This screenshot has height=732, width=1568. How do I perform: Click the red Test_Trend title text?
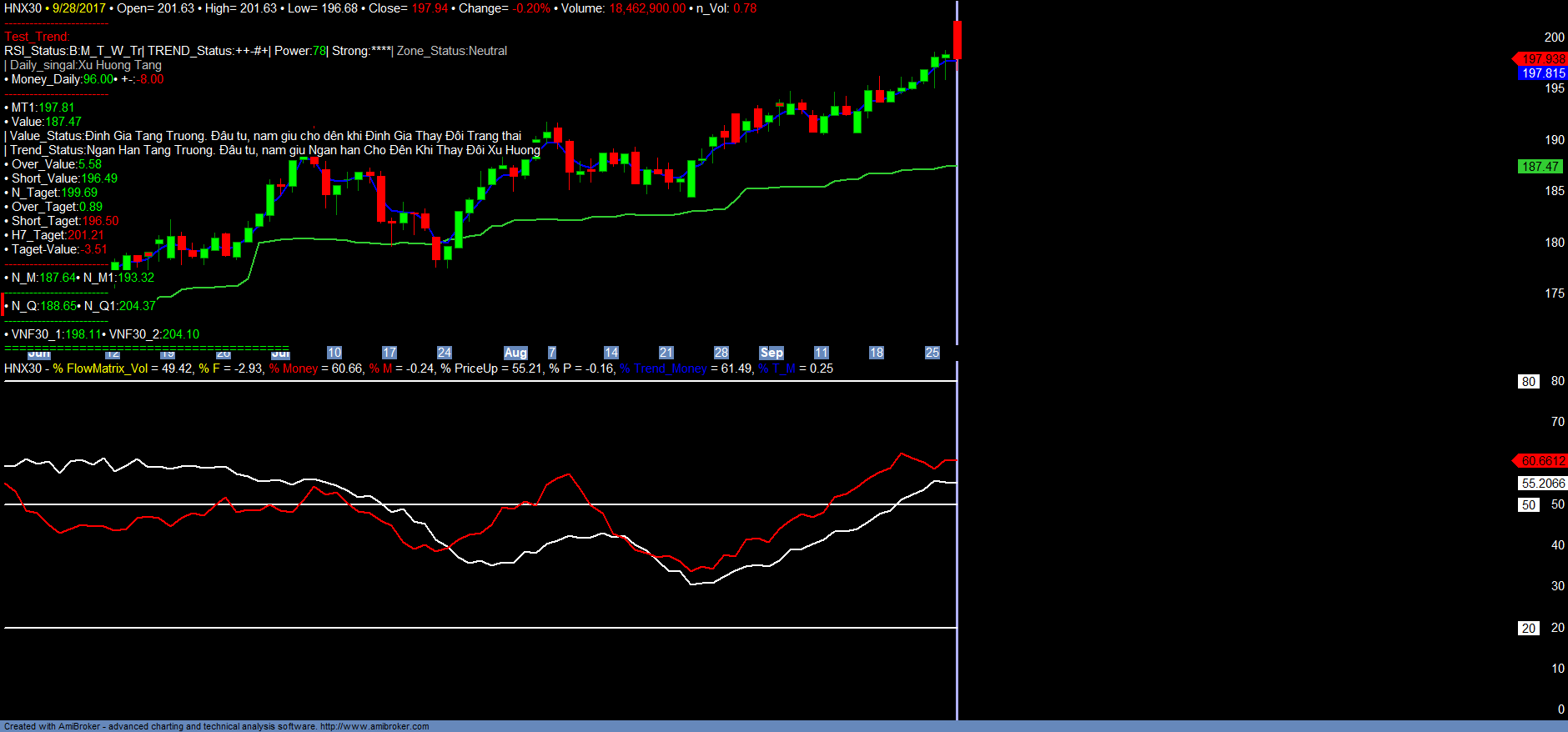37,37
